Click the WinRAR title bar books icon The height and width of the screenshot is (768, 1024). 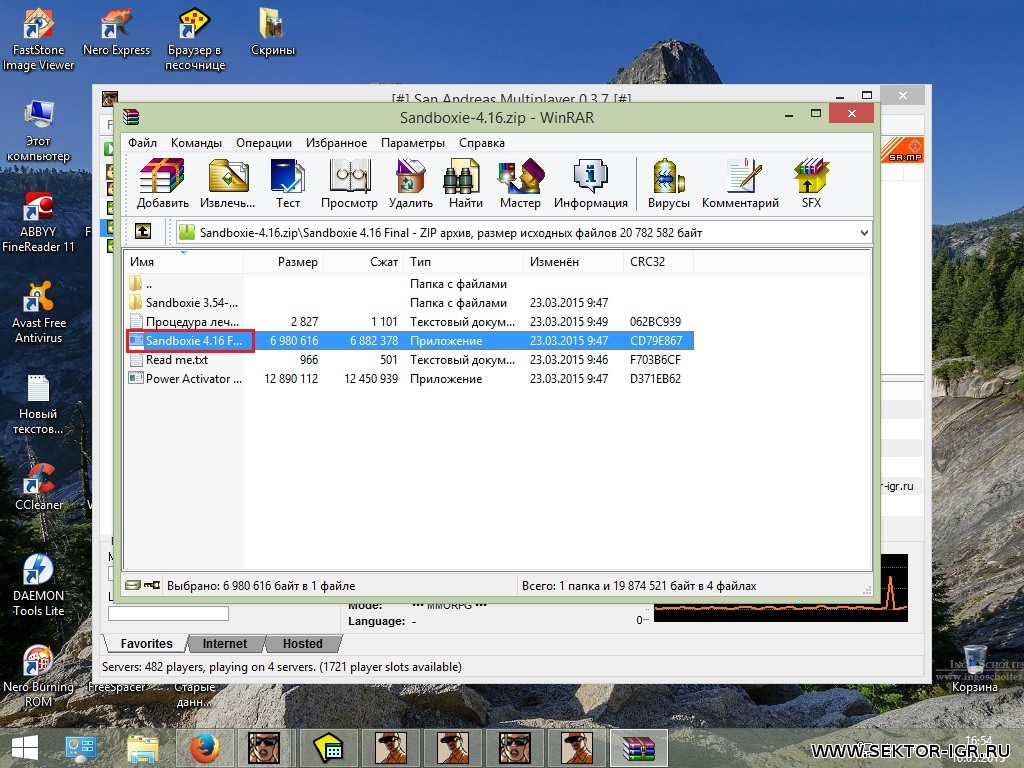(x=131, y=117)
